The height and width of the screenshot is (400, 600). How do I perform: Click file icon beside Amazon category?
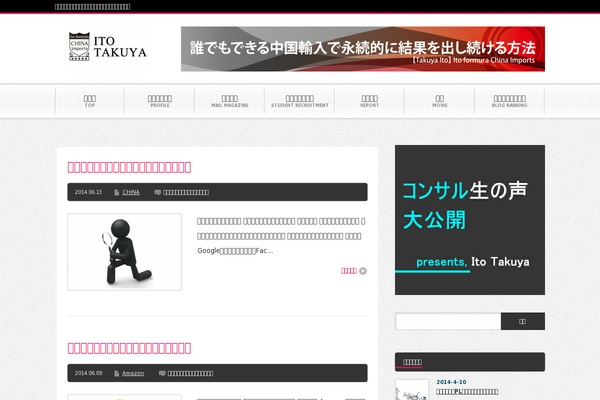117,373
